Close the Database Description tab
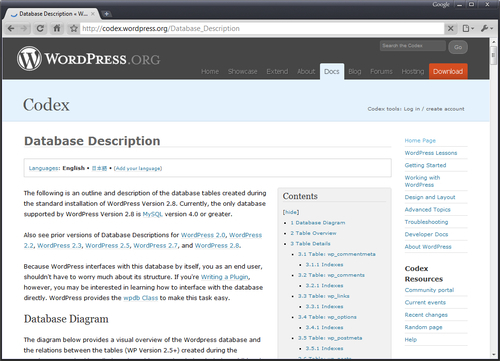 point(93,14)
